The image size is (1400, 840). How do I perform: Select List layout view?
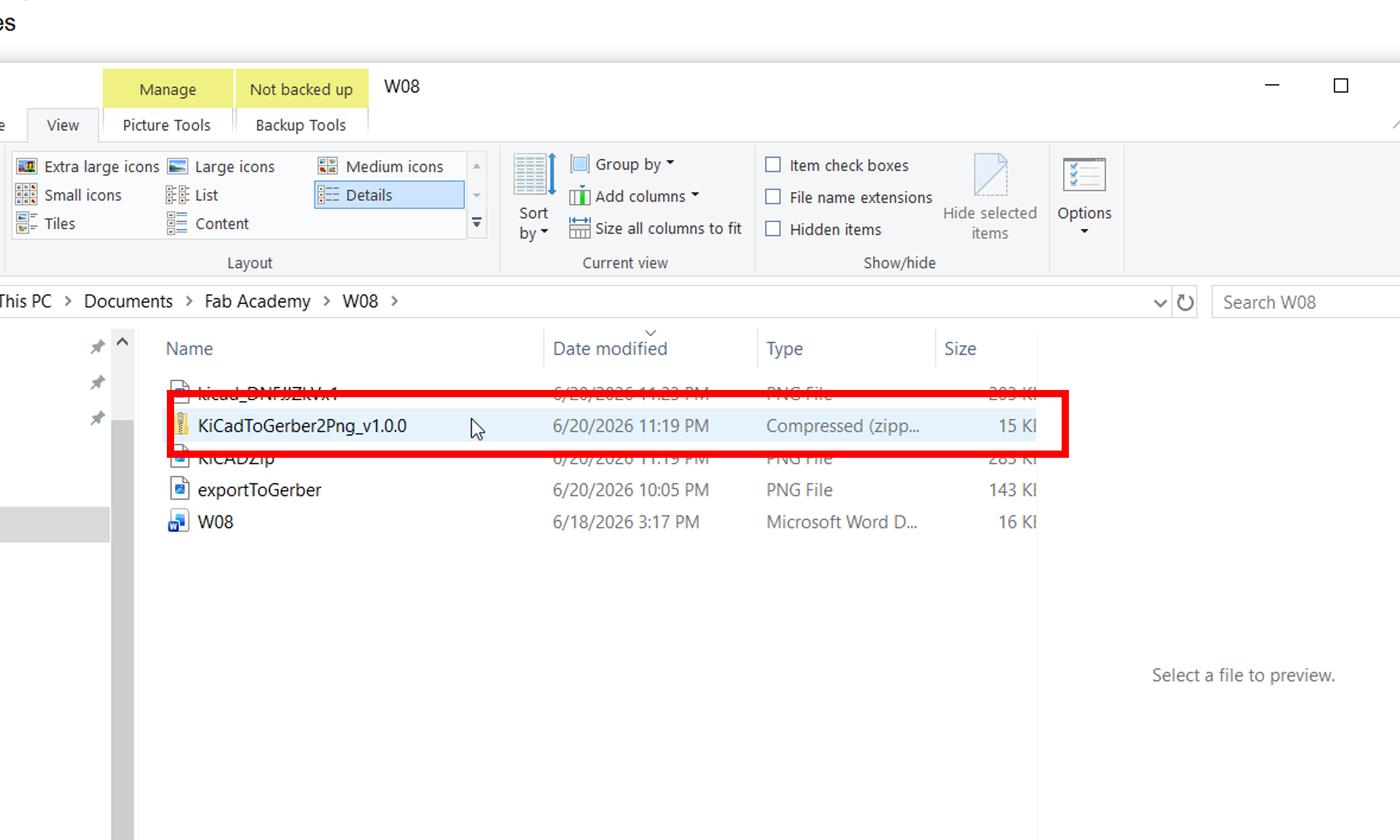click(192, 195)
